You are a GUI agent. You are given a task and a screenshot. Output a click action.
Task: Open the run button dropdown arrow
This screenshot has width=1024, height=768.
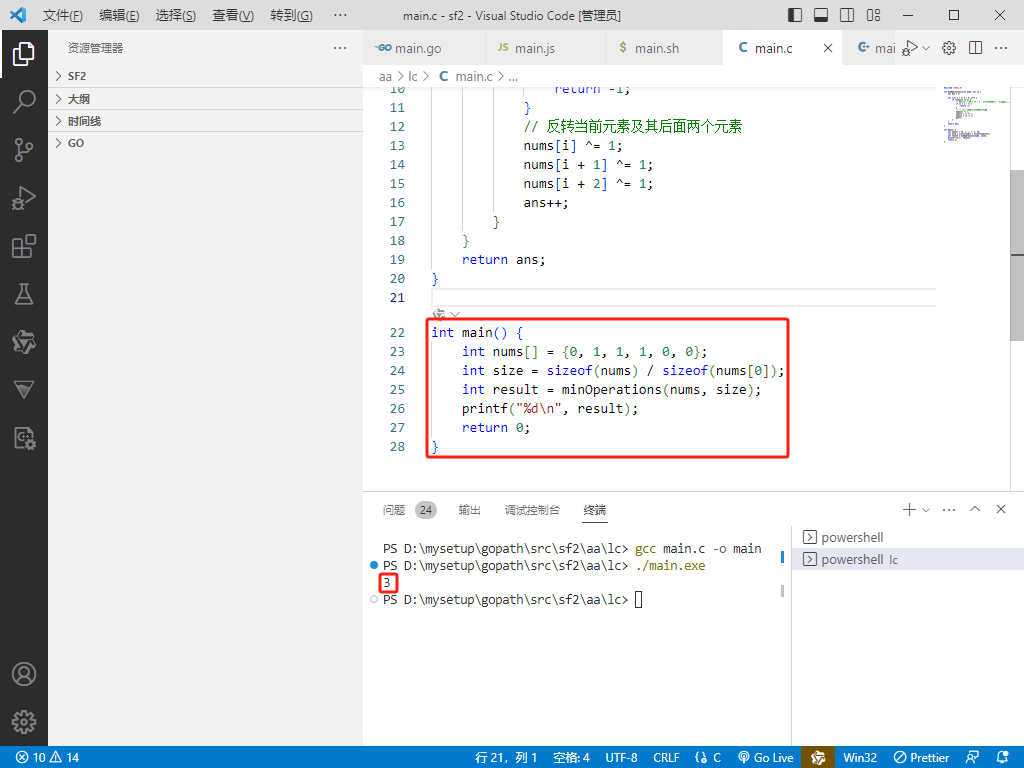pos(926,48)
